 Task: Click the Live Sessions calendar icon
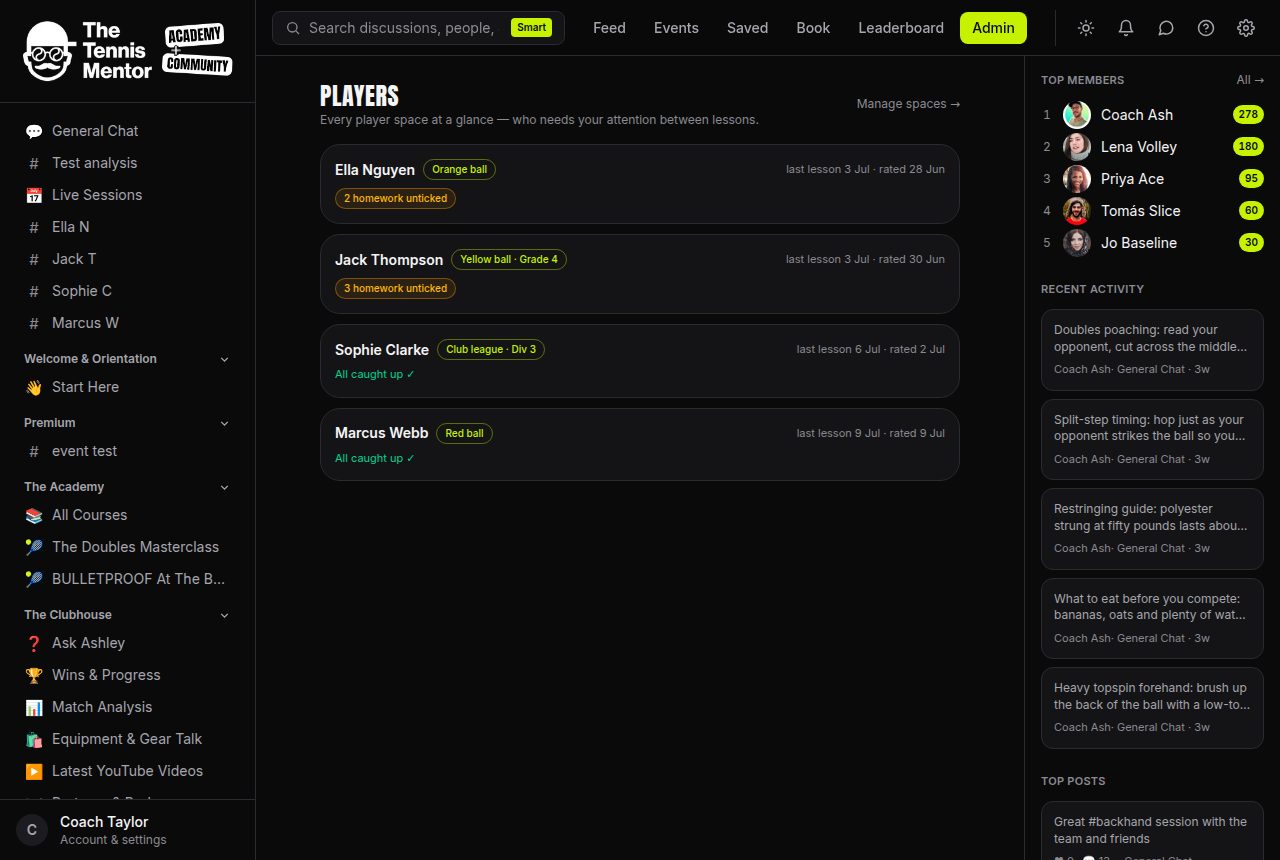point(34,195)
